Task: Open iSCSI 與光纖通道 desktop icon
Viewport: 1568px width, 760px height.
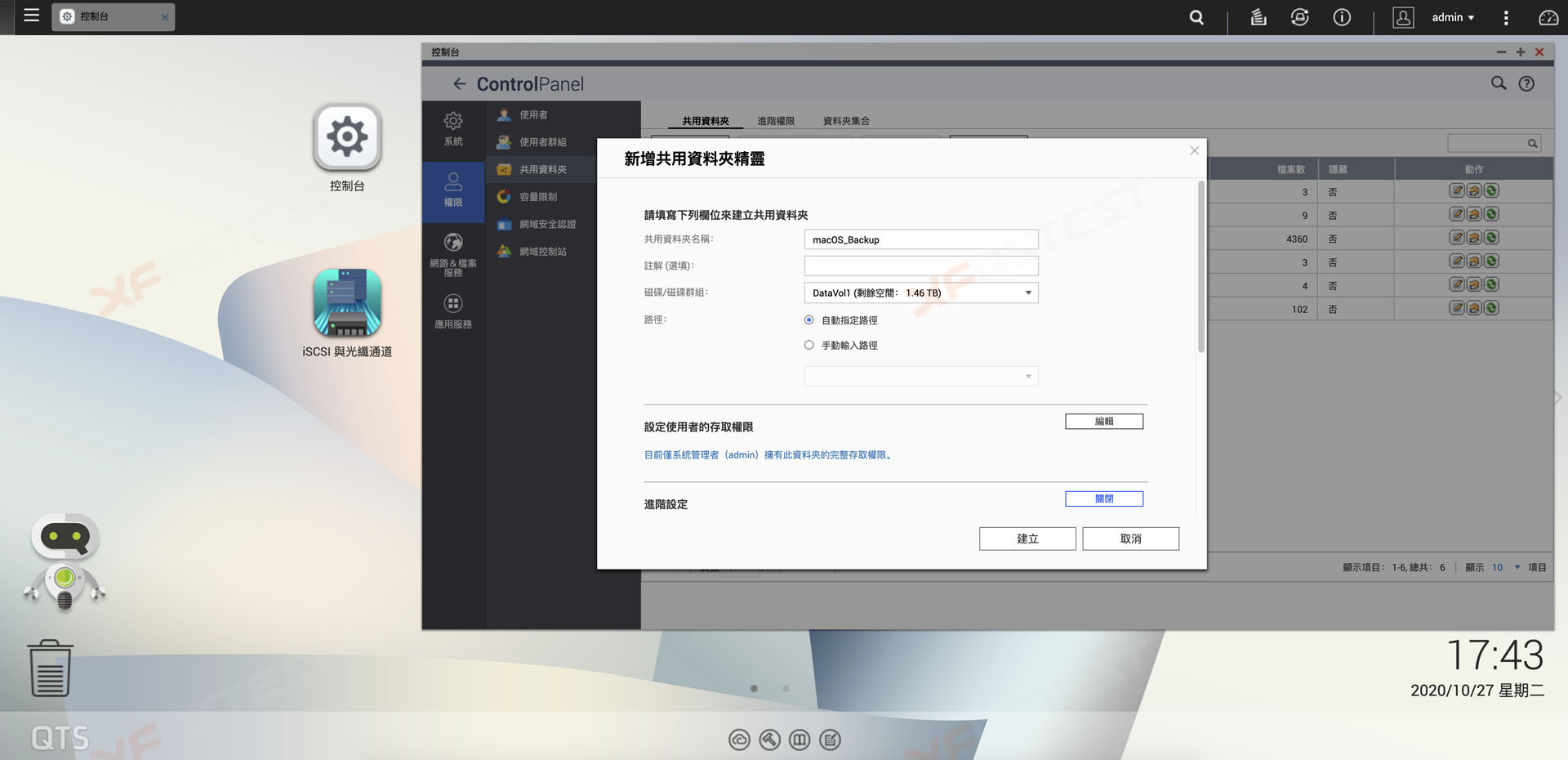Action: pyautogui.click(x=347, y=302)
